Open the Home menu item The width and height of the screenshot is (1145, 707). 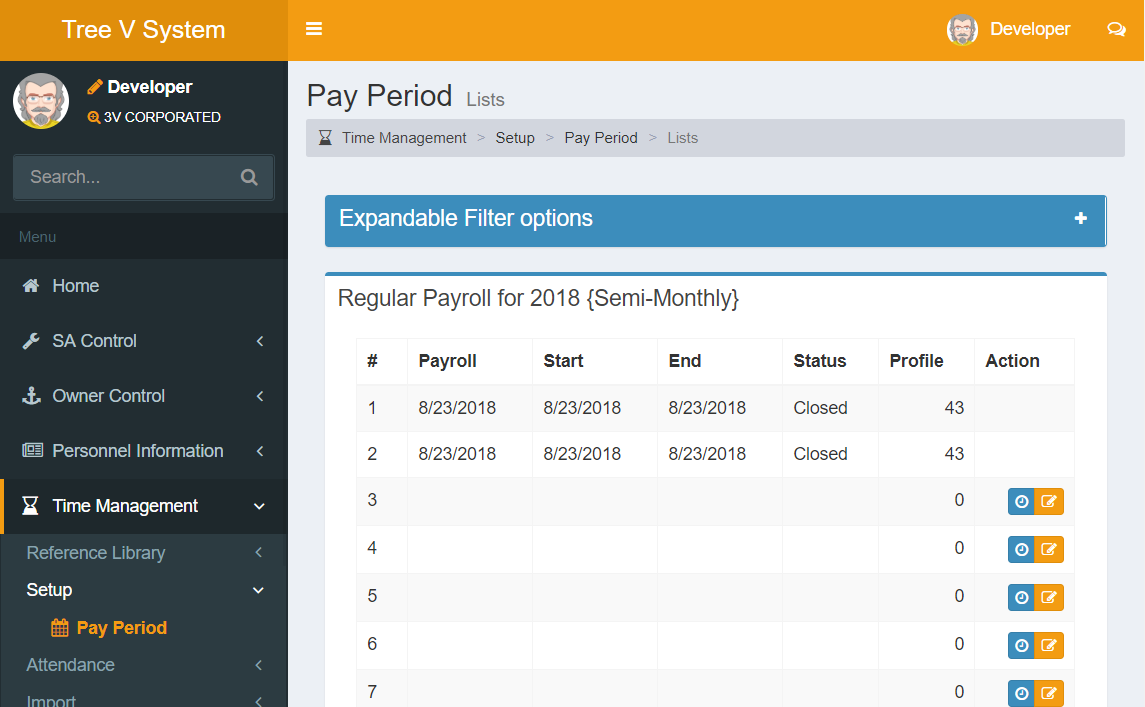75,286
